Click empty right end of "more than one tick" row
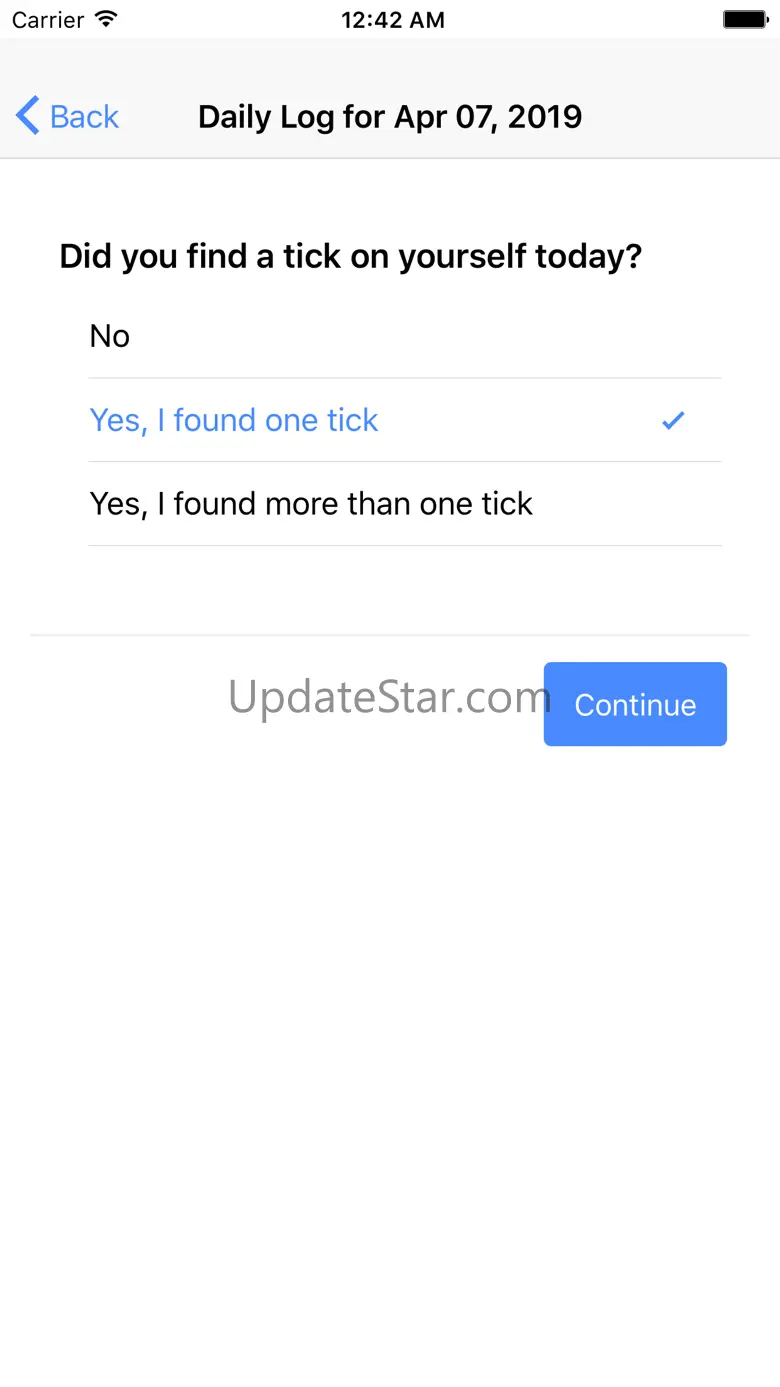780x1387 pixels. point(640,504)
